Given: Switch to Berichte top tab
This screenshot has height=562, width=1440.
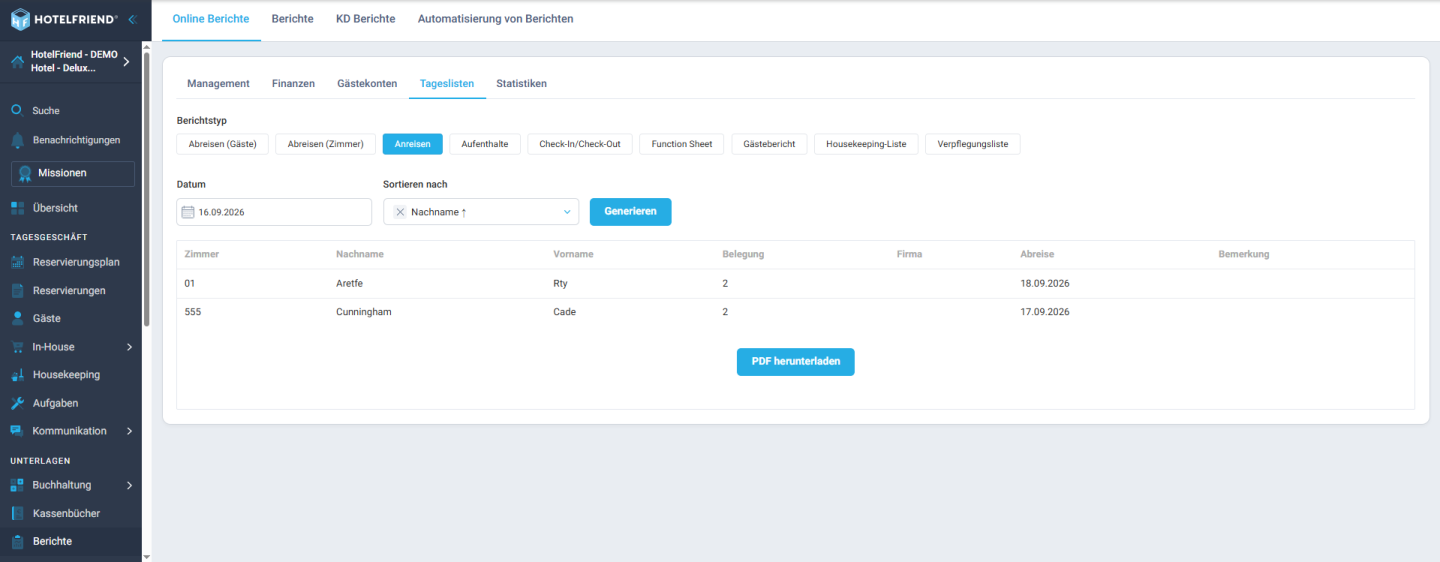Looking at the screenshot, I should tap(292, 19).
